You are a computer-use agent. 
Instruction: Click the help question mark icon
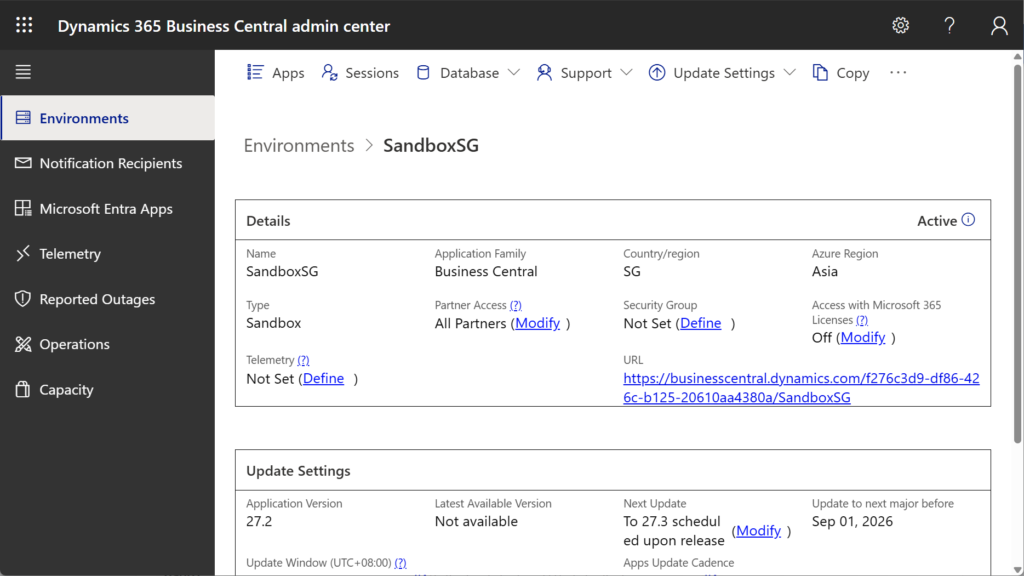point(949,26)
